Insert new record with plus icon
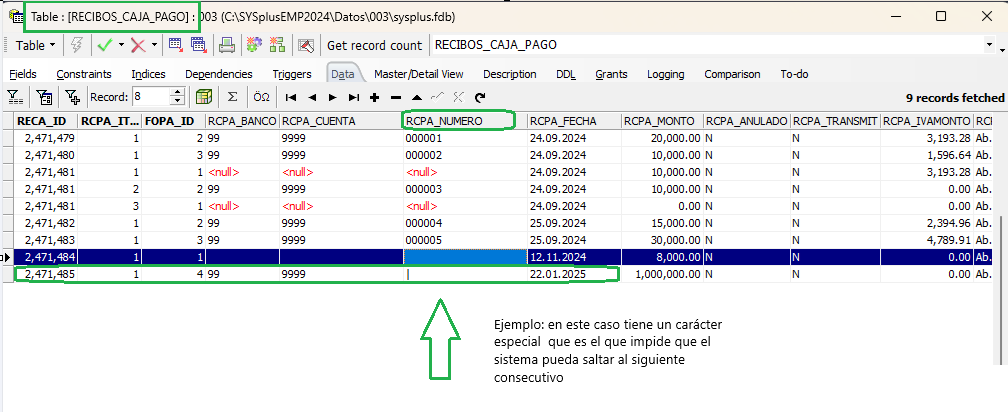The image size is (1008, 412). (x=375, y=98)
